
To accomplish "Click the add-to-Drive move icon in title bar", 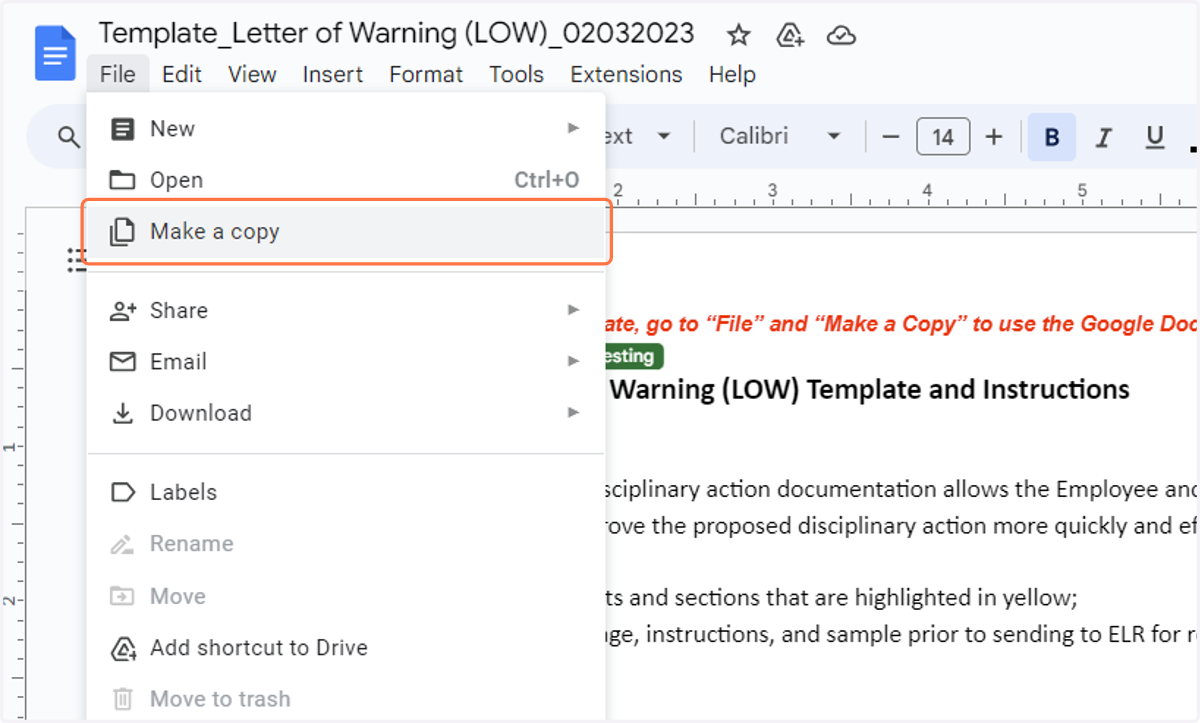I will [x=791, y=37].
